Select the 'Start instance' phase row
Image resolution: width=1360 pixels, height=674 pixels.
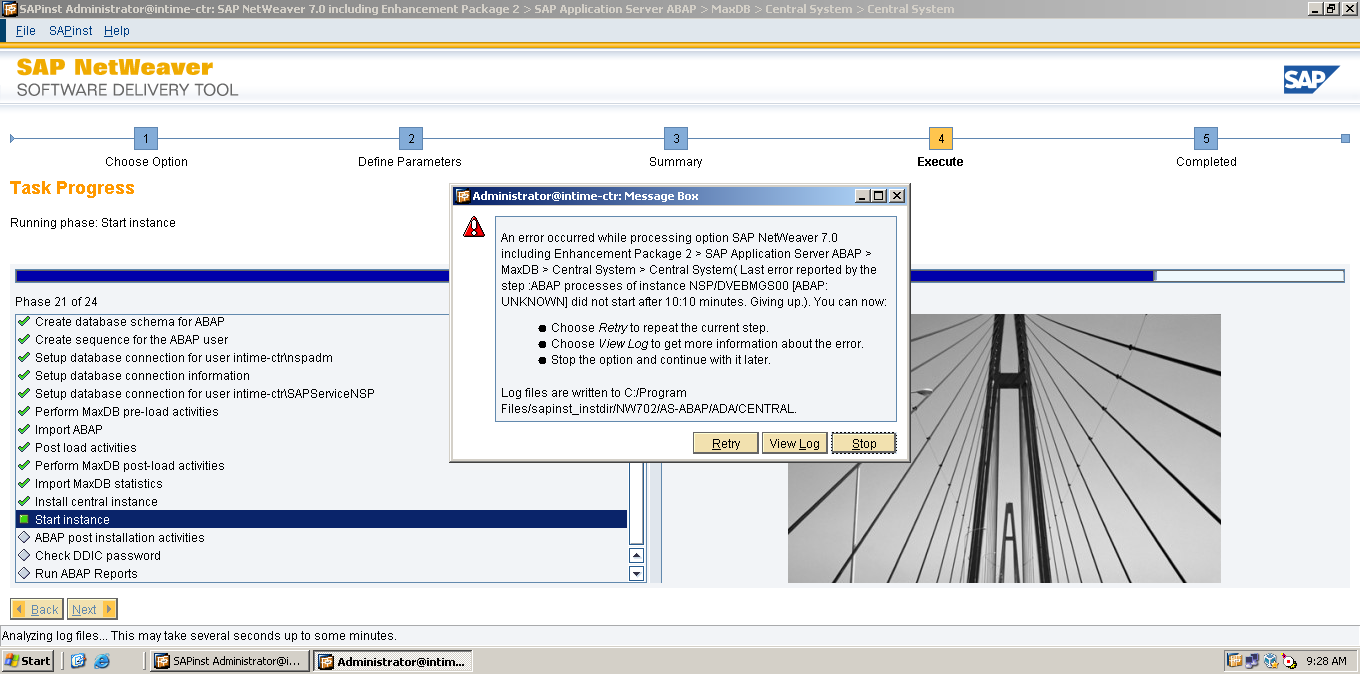point(321,519)
